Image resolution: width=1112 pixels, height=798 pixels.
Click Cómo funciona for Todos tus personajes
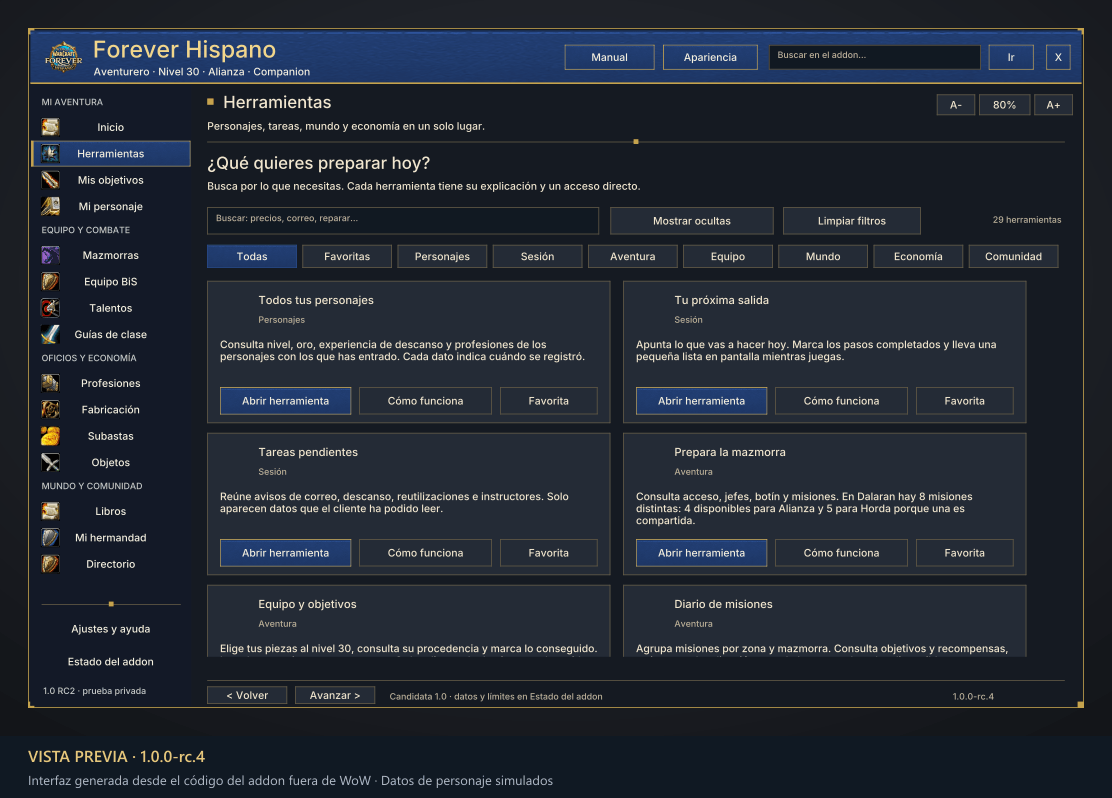pyautogui.click(x=425, y=401)
